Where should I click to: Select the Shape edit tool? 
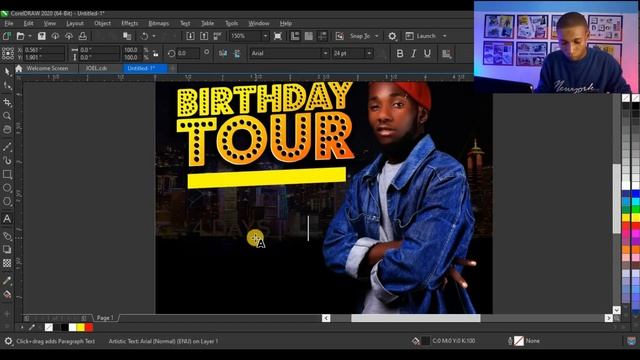7,86
